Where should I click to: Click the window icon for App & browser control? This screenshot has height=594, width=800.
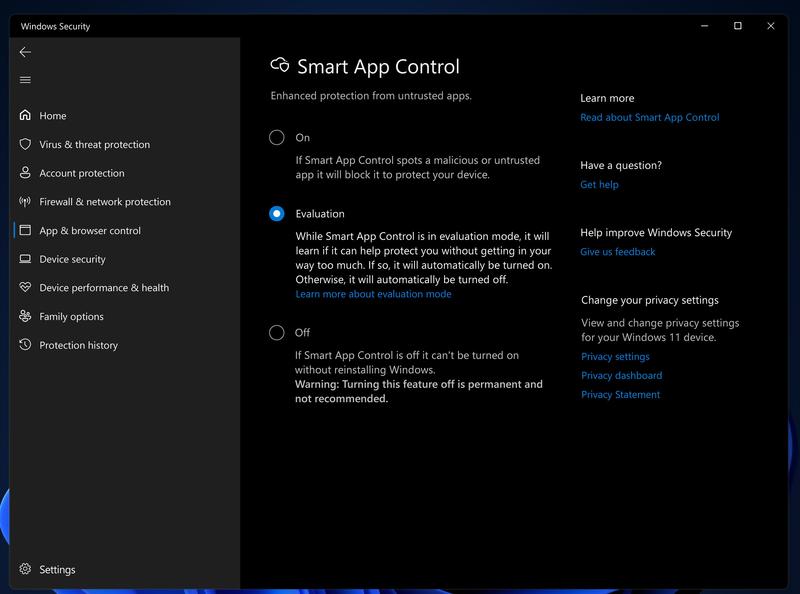point(25,230)
